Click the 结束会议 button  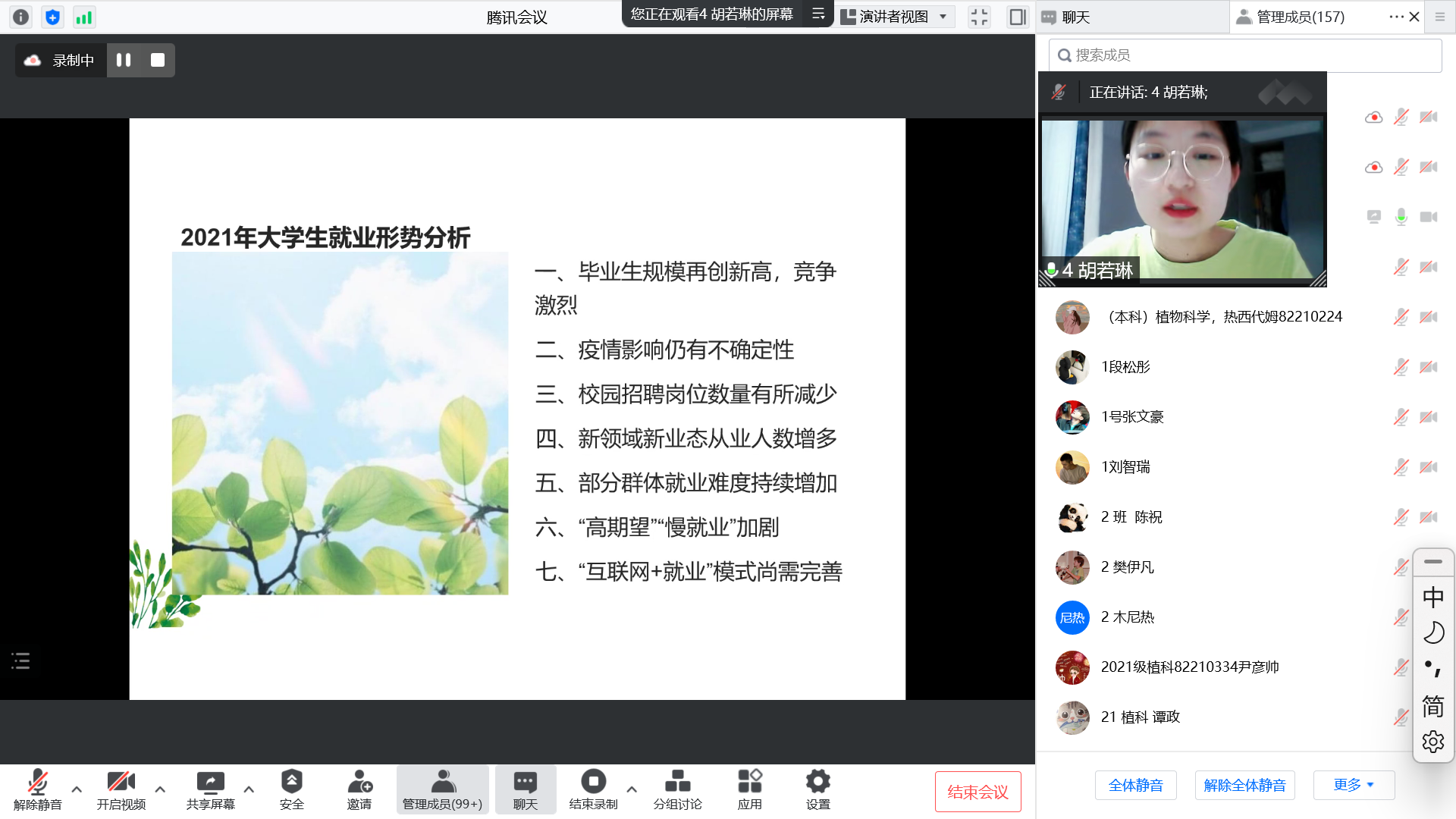(x=977, y=792)
